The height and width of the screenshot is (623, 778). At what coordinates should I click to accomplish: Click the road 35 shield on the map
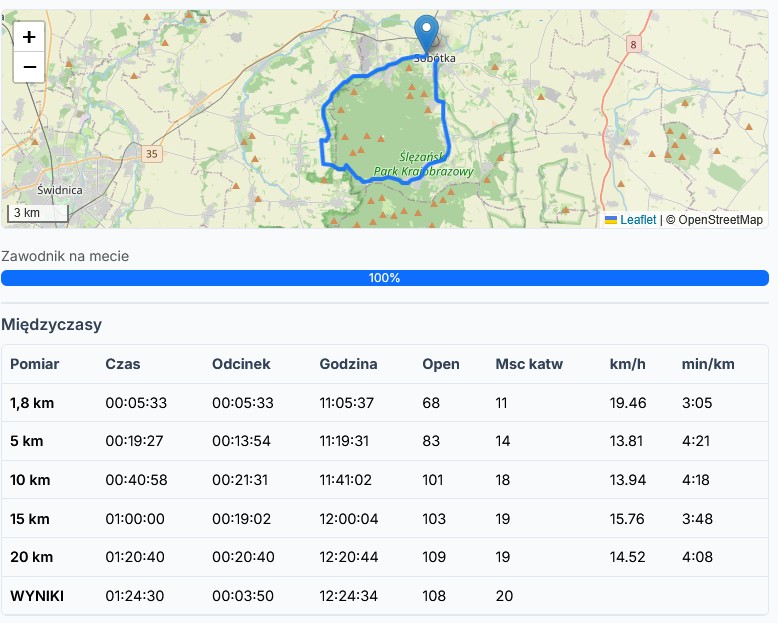[x=151, y=154]
